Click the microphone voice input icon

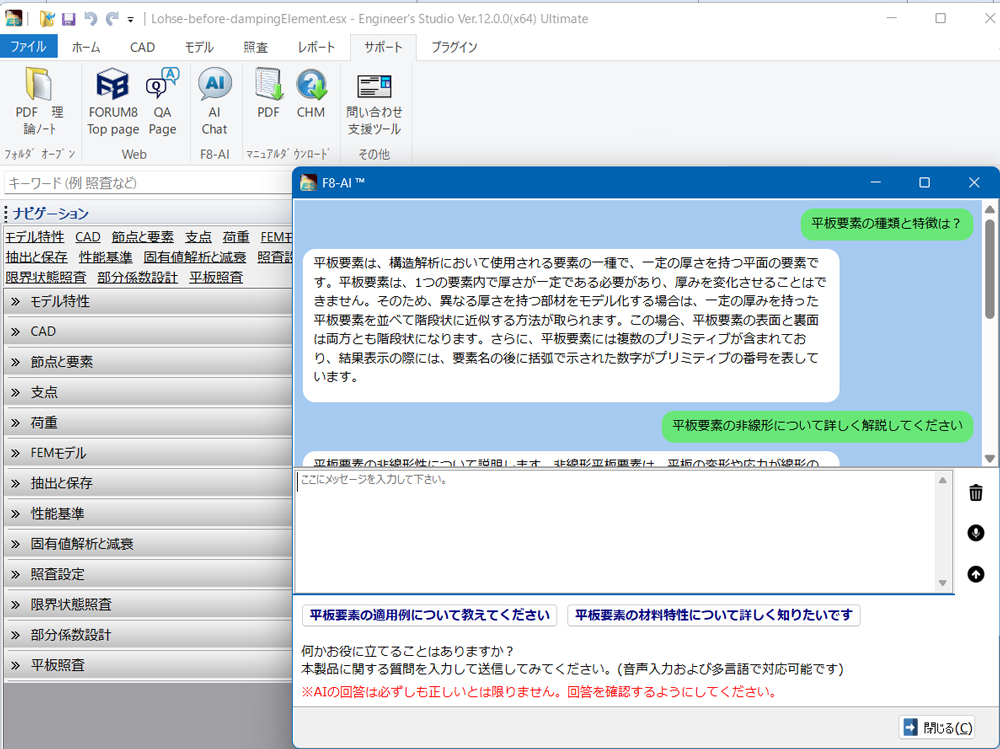[976, 533]
